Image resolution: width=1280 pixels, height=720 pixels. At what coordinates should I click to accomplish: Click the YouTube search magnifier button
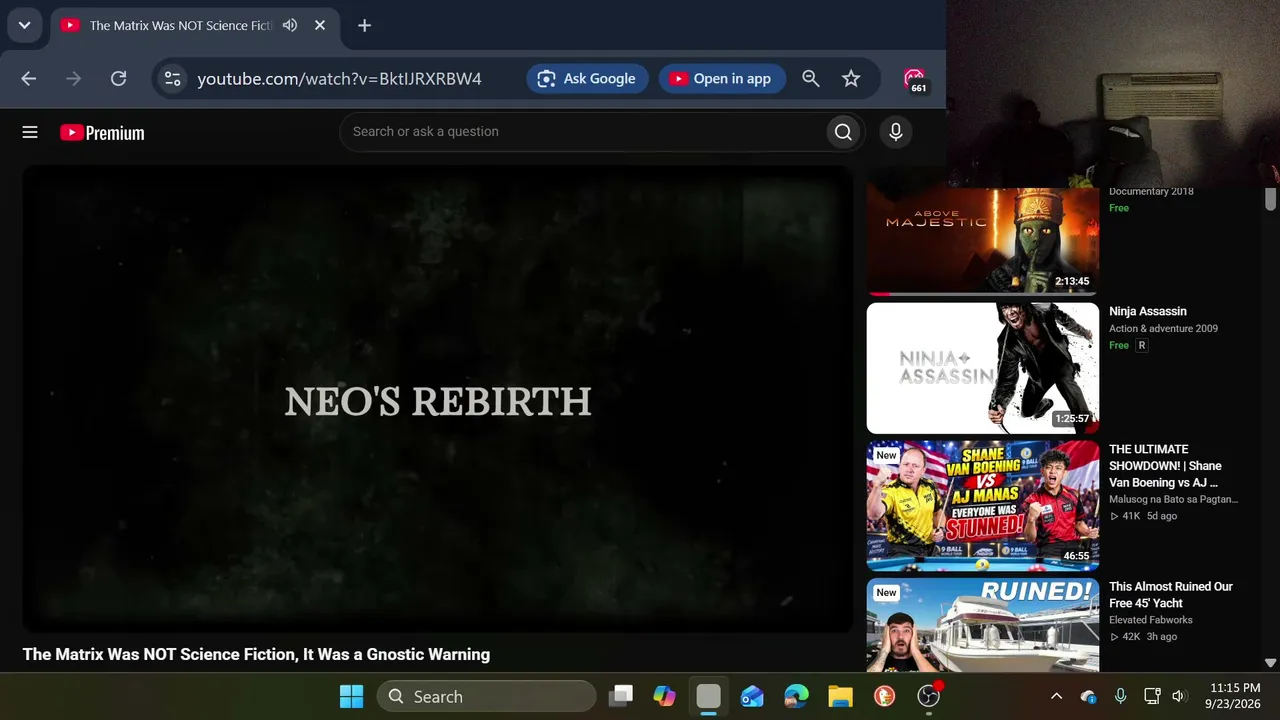pyautogui.click(x=843, y=131)
